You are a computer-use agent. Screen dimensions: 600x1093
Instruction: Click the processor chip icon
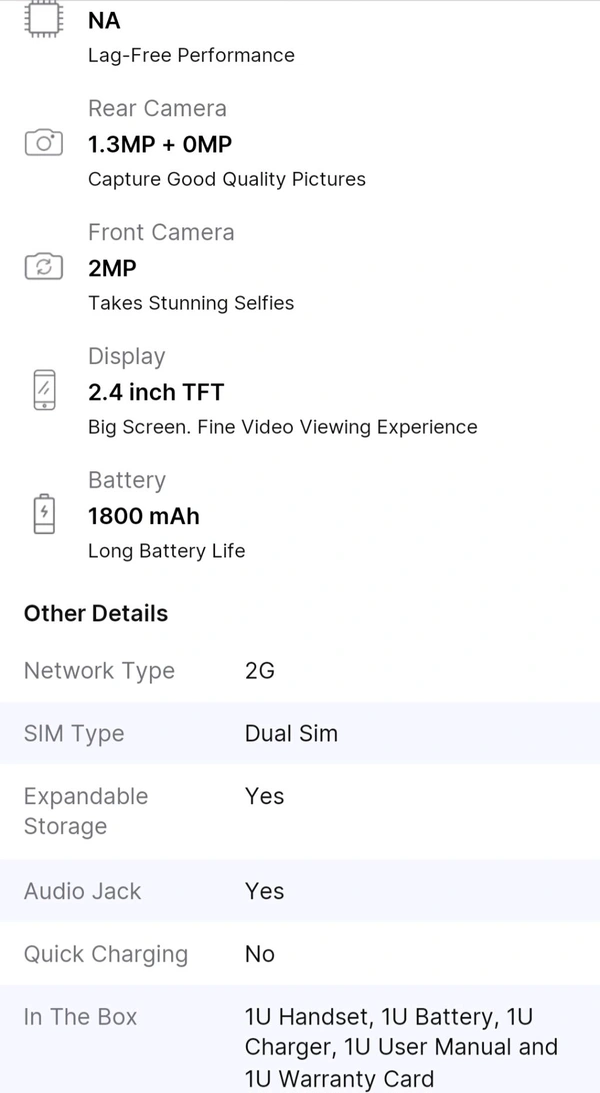coord(44,20)
